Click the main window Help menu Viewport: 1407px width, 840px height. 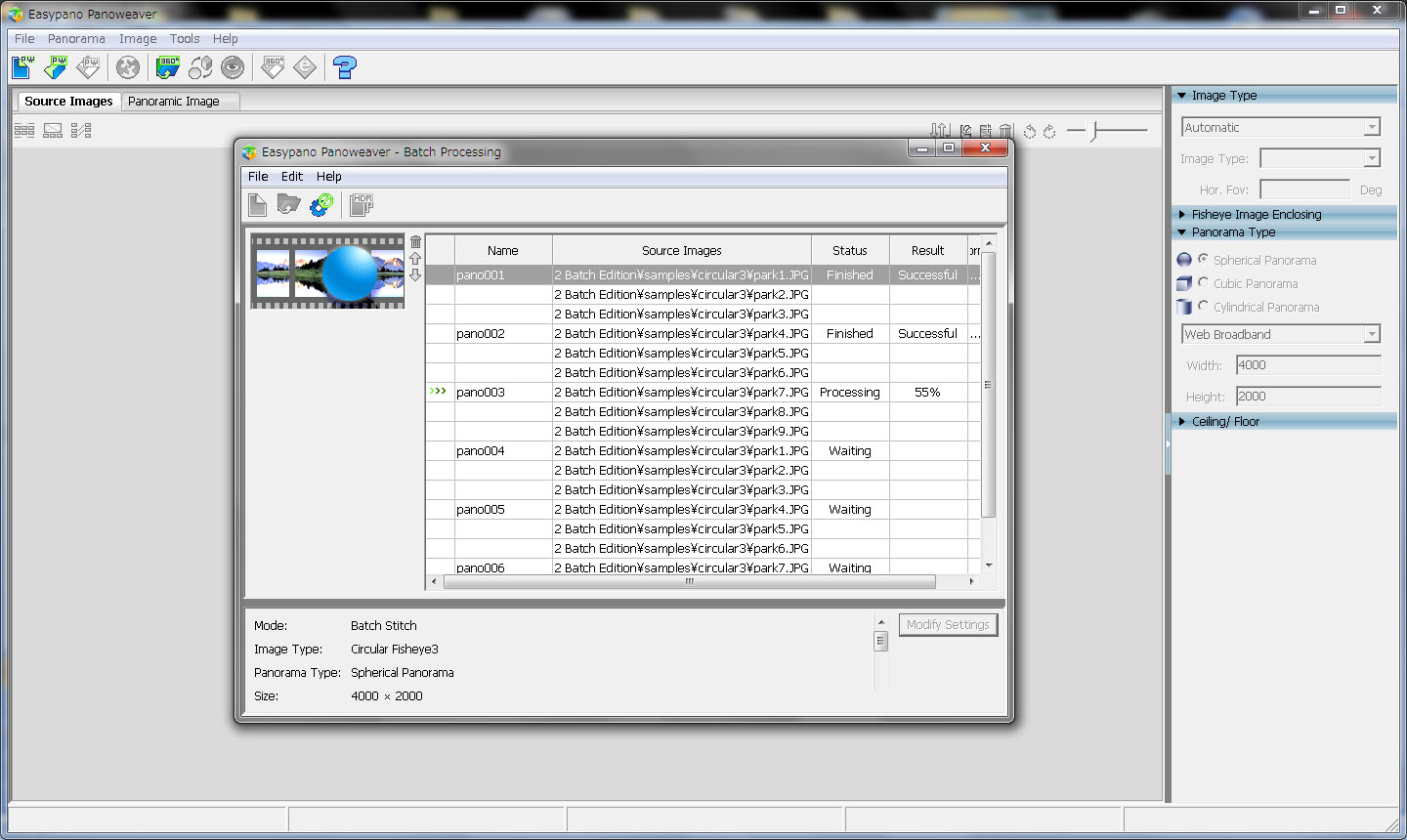pos(226,38)
